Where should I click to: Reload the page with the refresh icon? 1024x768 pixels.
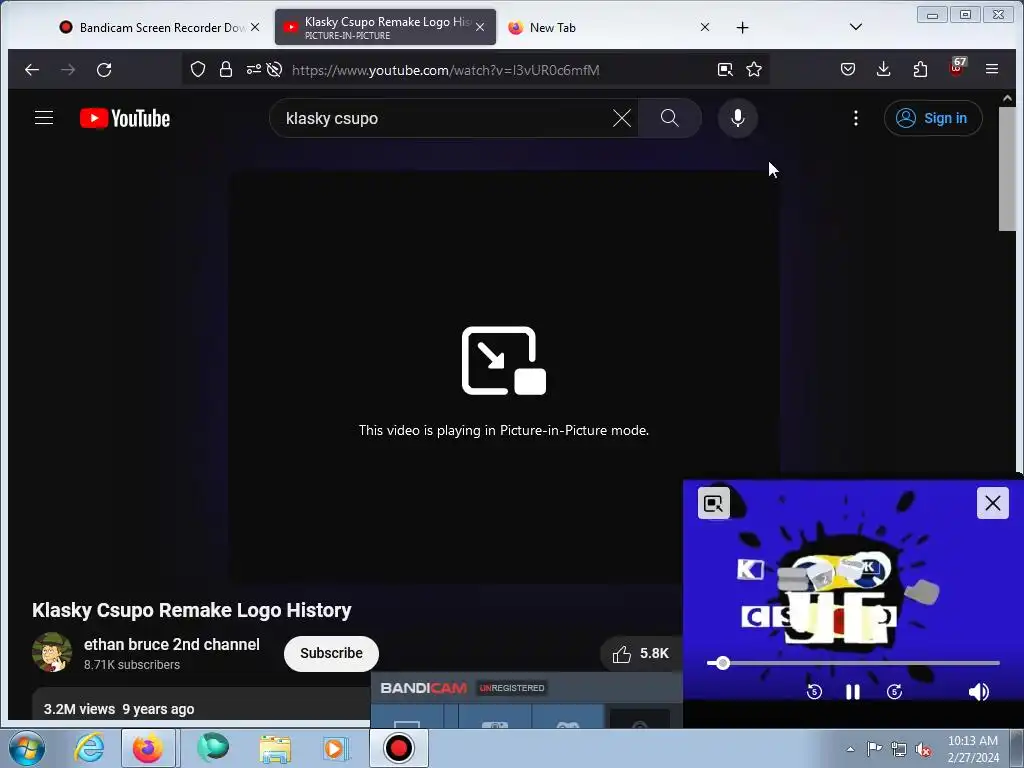[104, 70]
